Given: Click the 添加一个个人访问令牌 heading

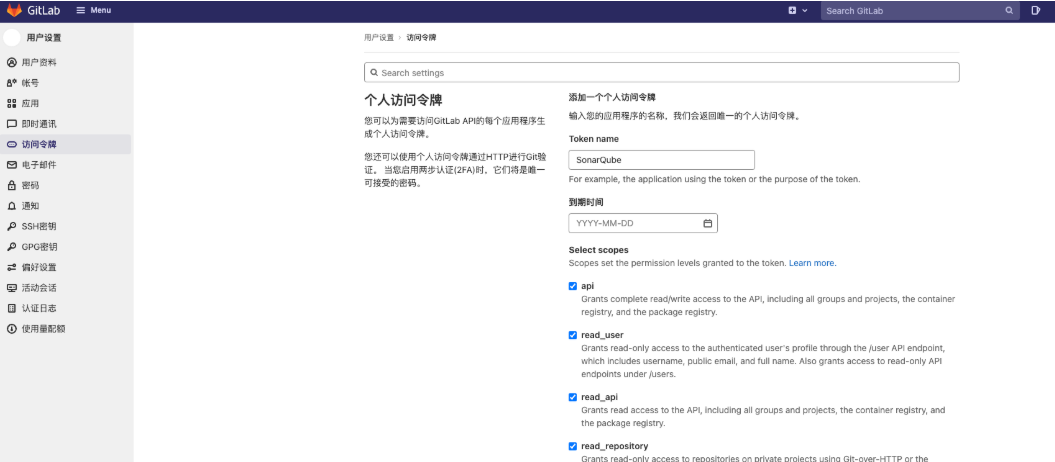Looking at the screenshot, I should (612, 98).
